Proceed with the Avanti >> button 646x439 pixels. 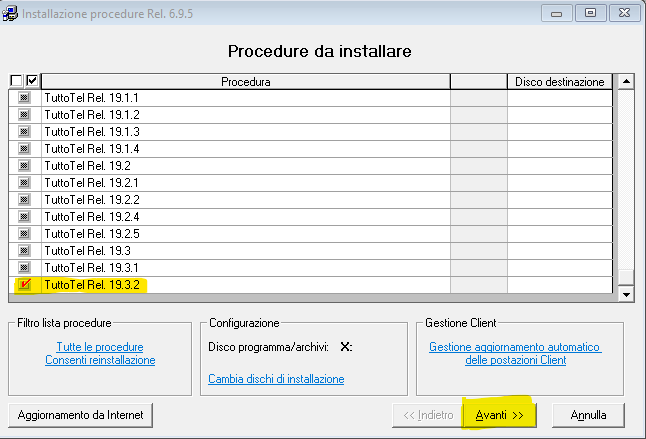500,415
